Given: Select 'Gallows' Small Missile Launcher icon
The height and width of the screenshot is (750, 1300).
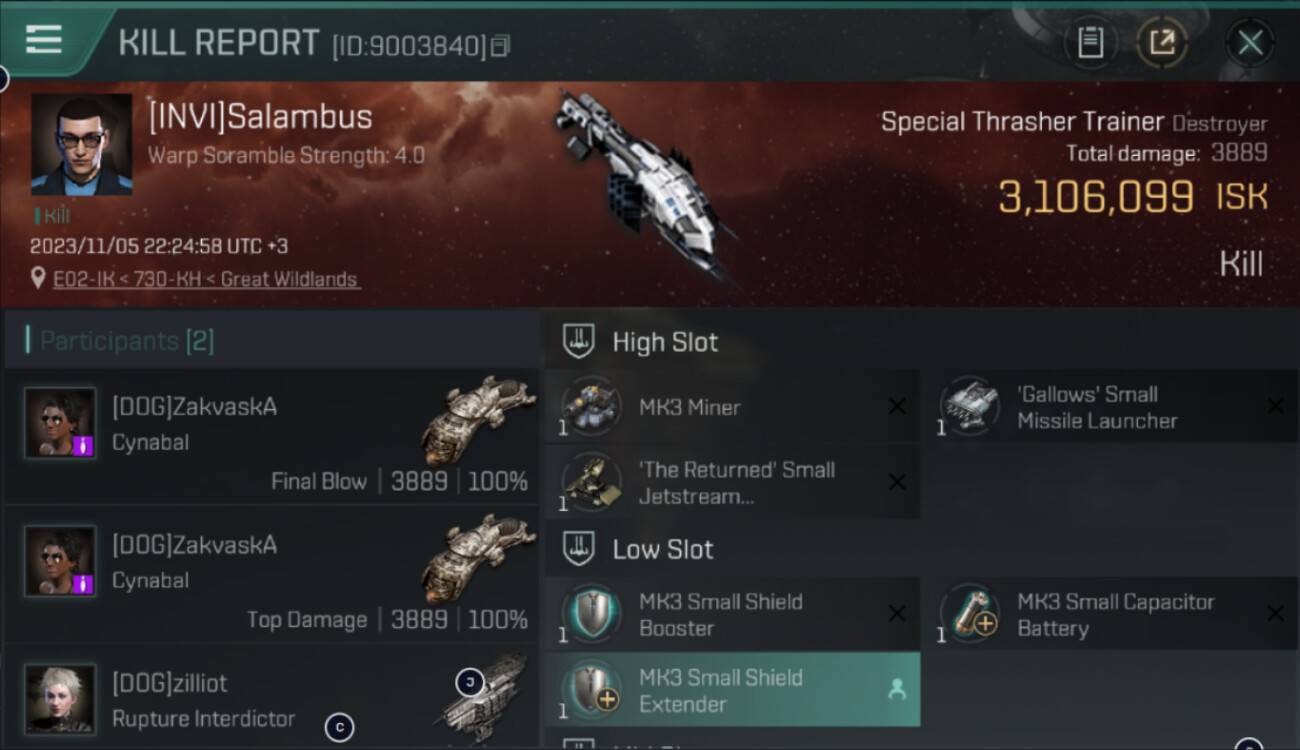Looking at the screenshot, I should [x=970, y=407].
